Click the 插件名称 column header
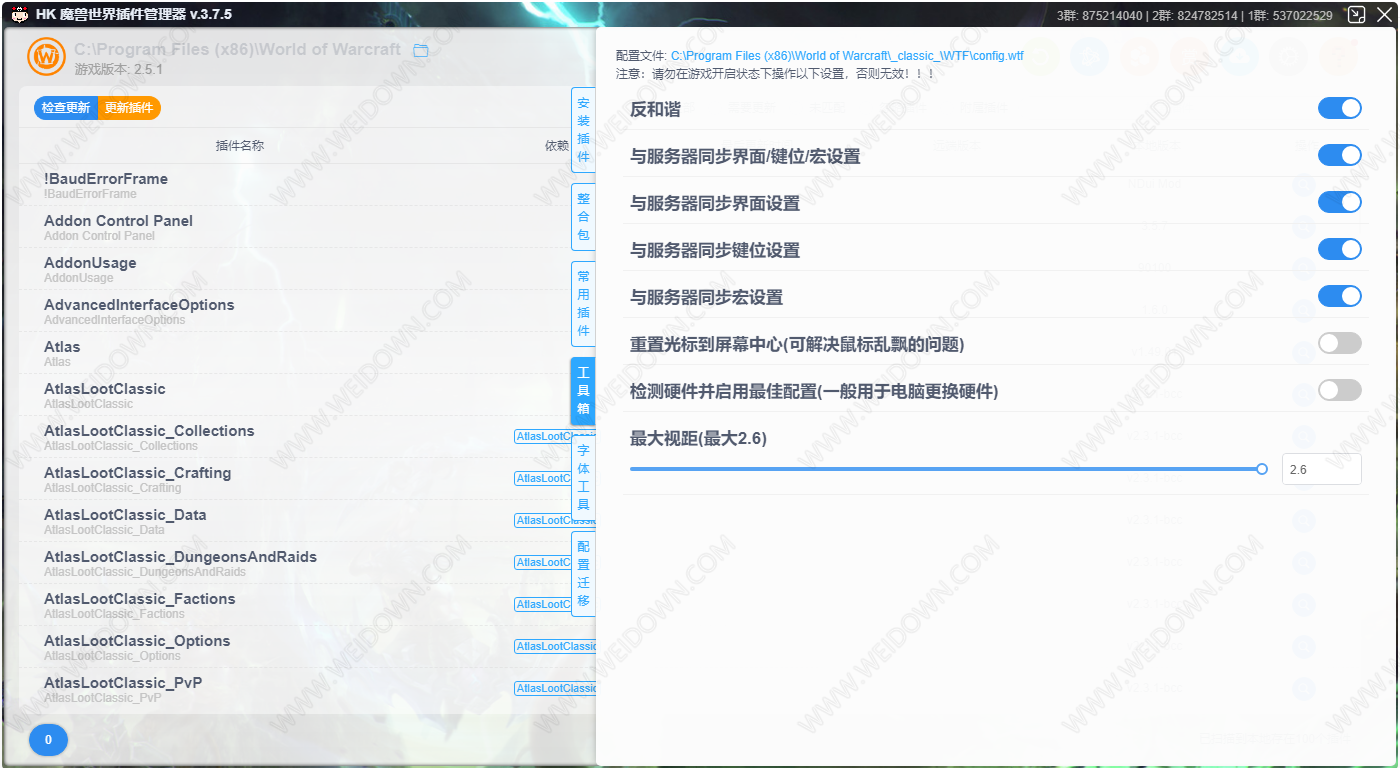Viewport: 1400px width, 768px height. point(240,145)
